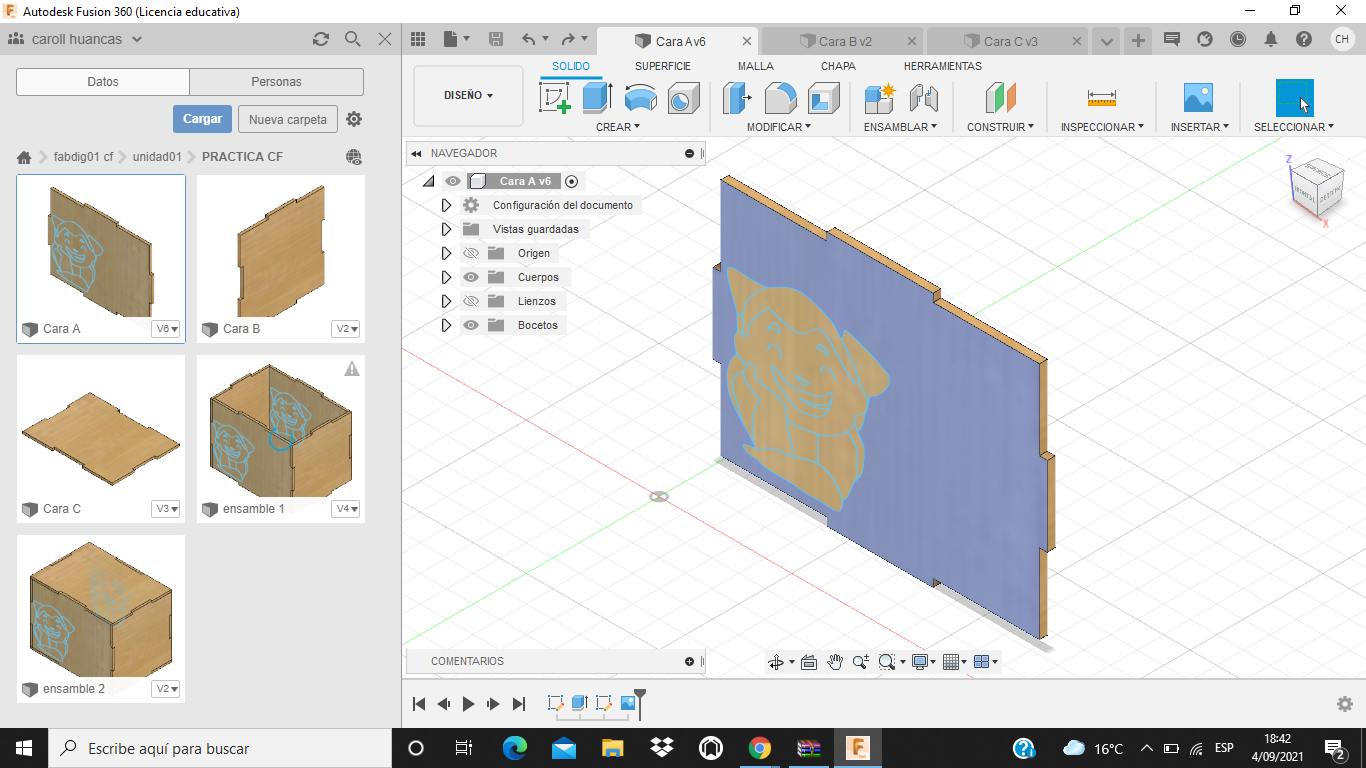Image resolution: width=1366 pixels, height=768 pixels.
Task: Search in the data panel
Action: coord(352,39)
